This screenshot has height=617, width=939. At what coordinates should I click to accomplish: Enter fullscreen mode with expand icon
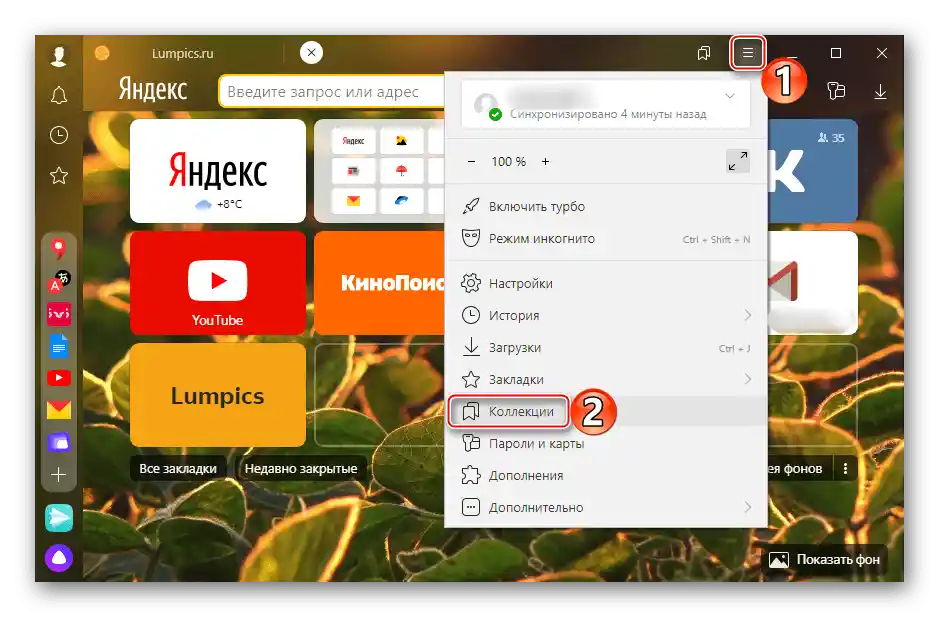[737, 161]
